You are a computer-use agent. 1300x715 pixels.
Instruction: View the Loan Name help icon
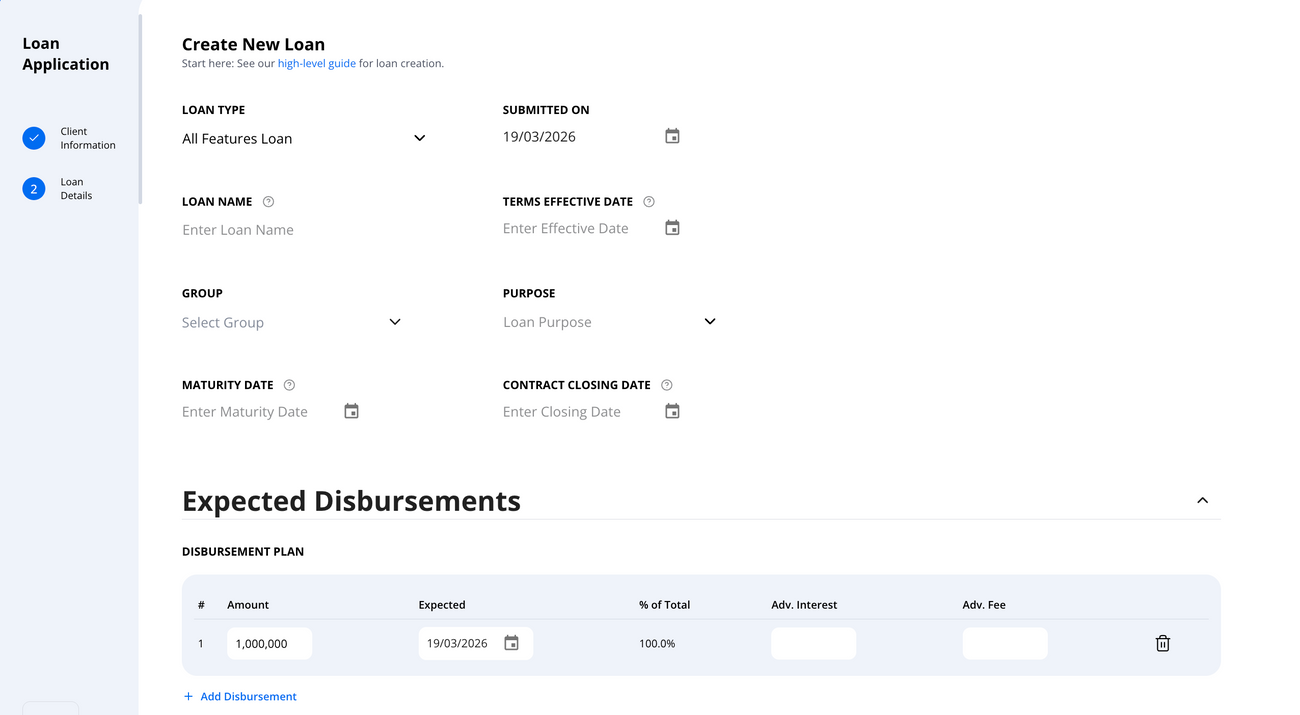[267, 201]
